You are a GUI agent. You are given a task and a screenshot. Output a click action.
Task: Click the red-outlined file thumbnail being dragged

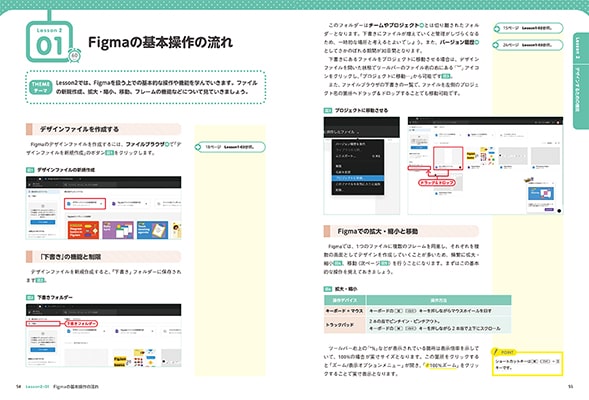pos(447,158)
